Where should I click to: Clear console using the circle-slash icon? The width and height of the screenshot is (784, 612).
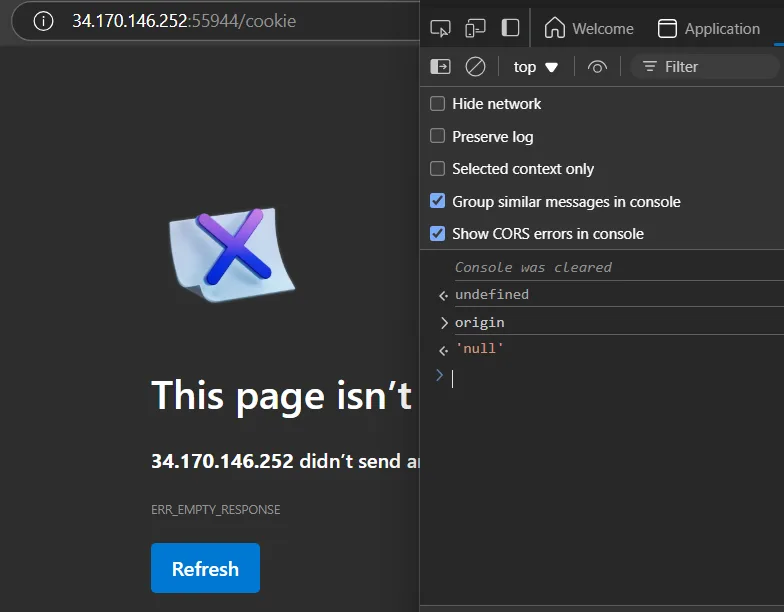(x=475, y=66)
